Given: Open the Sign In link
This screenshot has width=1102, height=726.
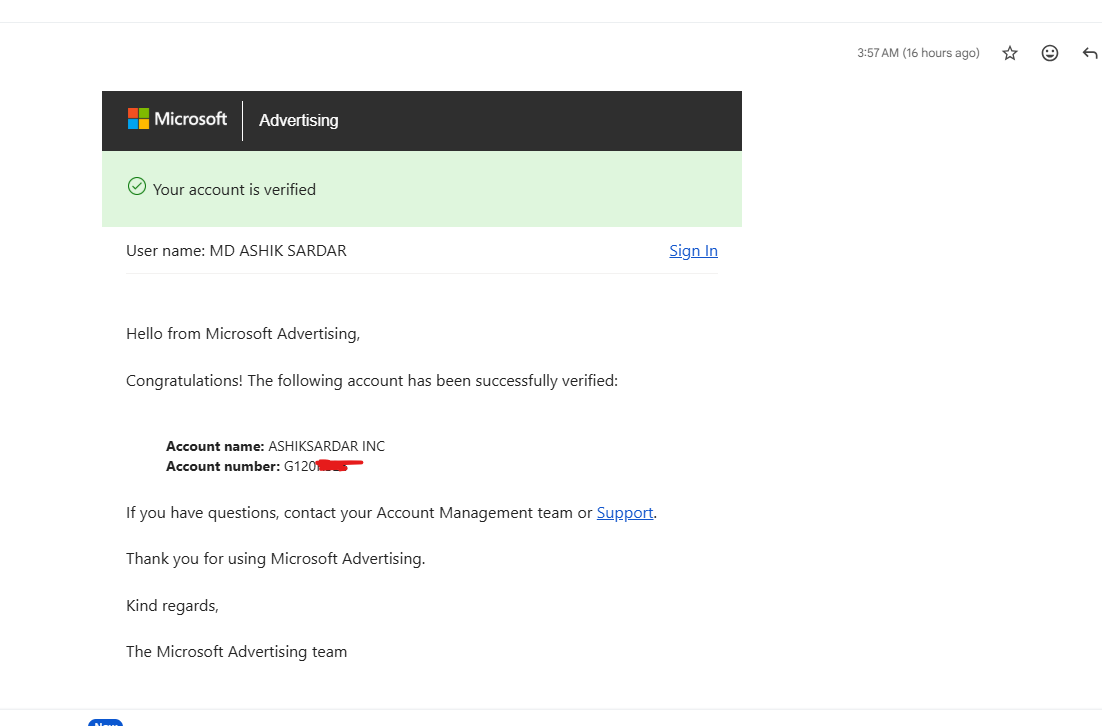Looking at the screenshot, I should (x=693, y=250).
